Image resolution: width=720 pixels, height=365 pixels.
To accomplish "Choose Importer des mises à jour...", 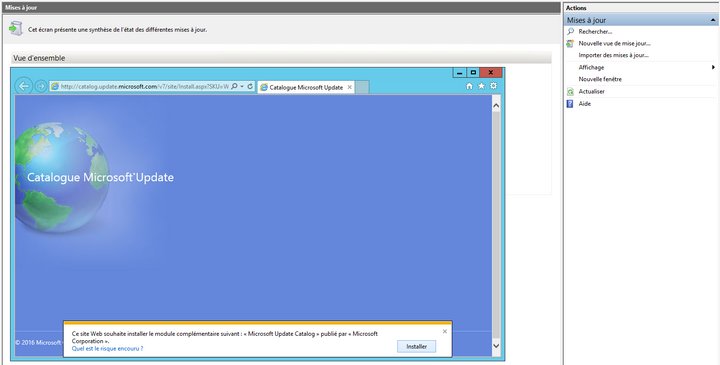I will pyautogui.click(x=613, y=55).
